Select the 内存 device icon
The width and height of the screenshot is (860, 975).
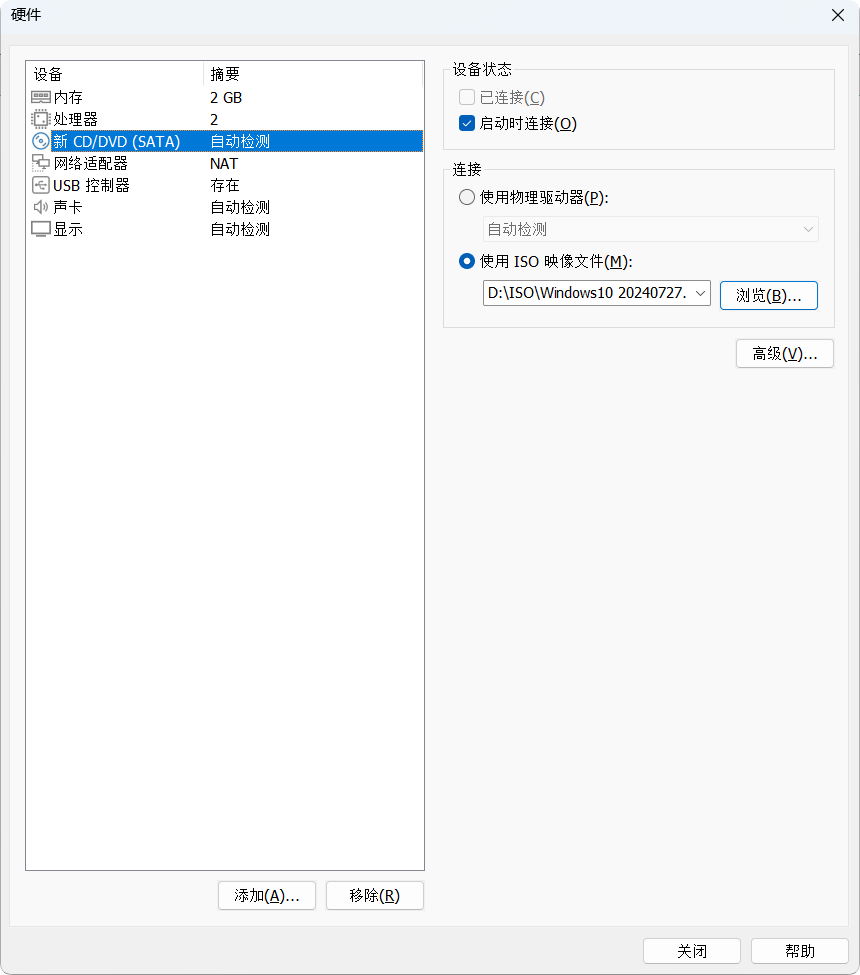point(40,97)
